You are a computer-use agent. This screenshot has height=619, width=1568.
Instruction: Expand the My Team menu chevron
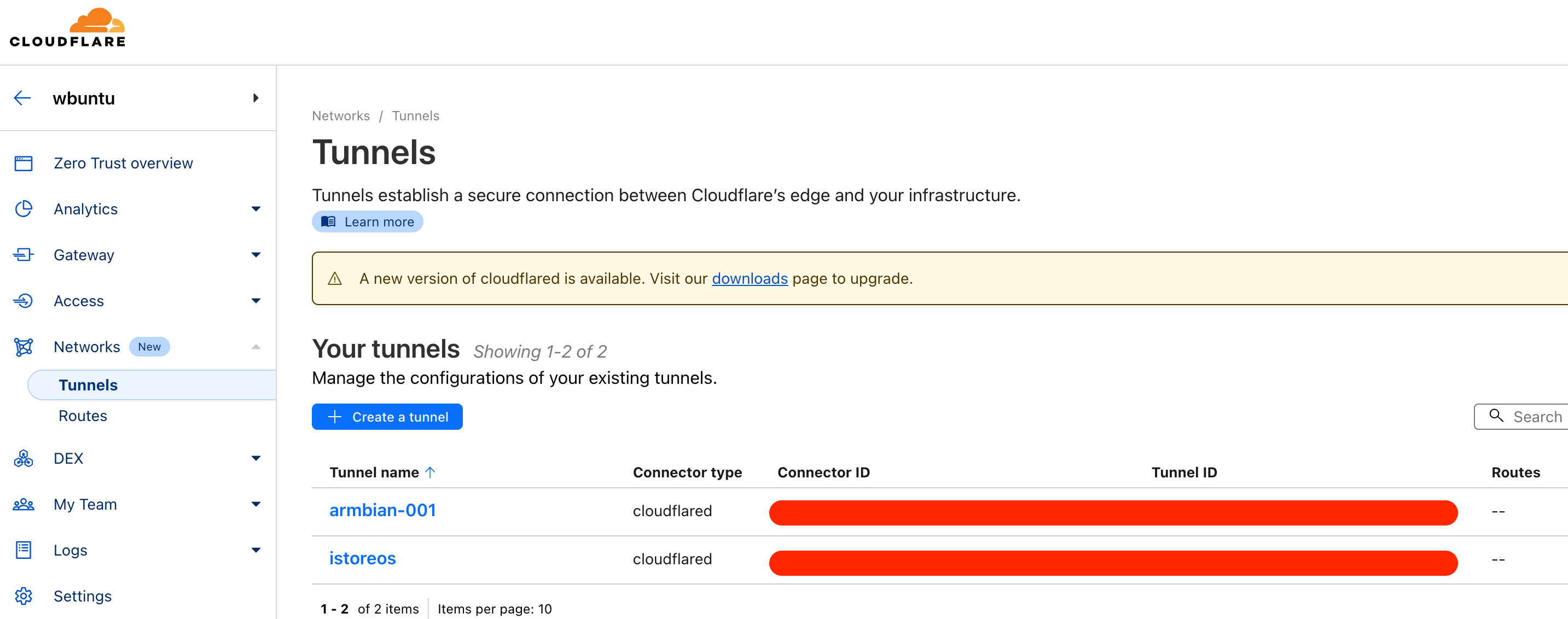pyautogui.click(x=255, y=504)
